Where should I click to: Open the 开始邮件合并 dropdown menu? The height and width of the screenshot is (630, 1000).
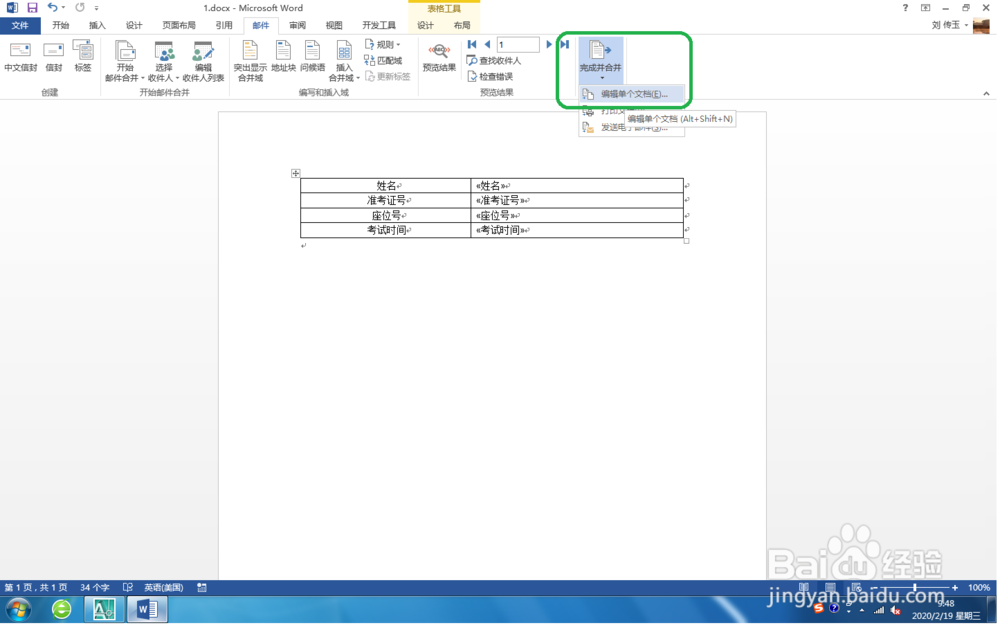coord(126,62)
